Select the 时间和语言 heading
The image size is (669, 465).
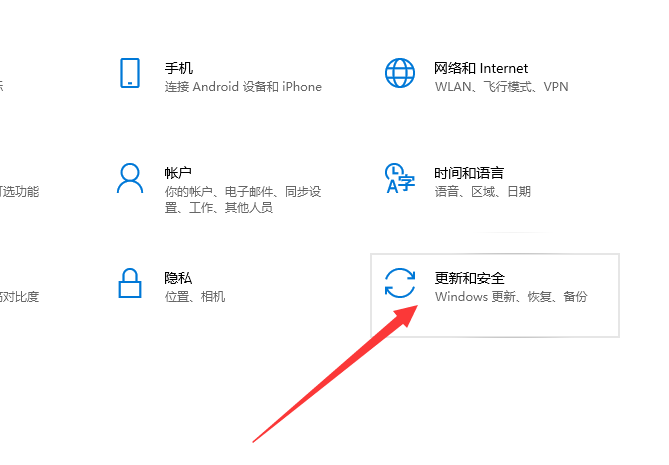469,173
